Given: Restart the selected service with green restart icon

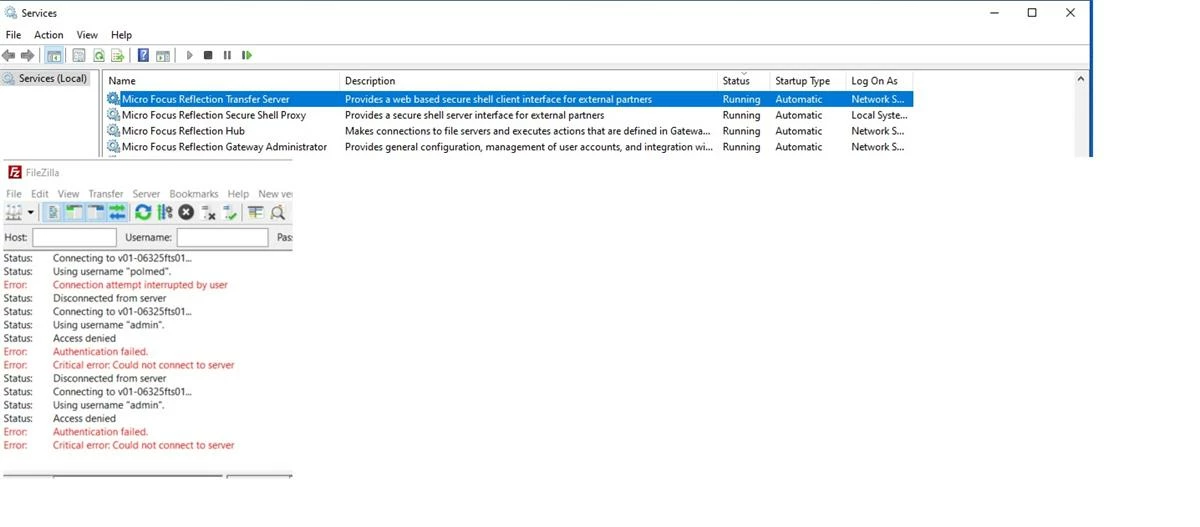Looking at the screenshot, I should click(246, 55).
